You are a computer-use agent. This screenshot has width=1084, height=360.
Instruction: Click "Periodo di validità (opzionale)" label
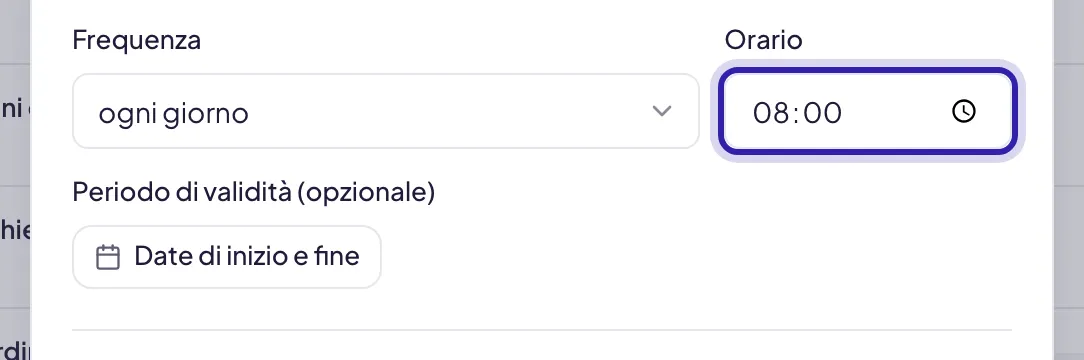click(254, 193)
